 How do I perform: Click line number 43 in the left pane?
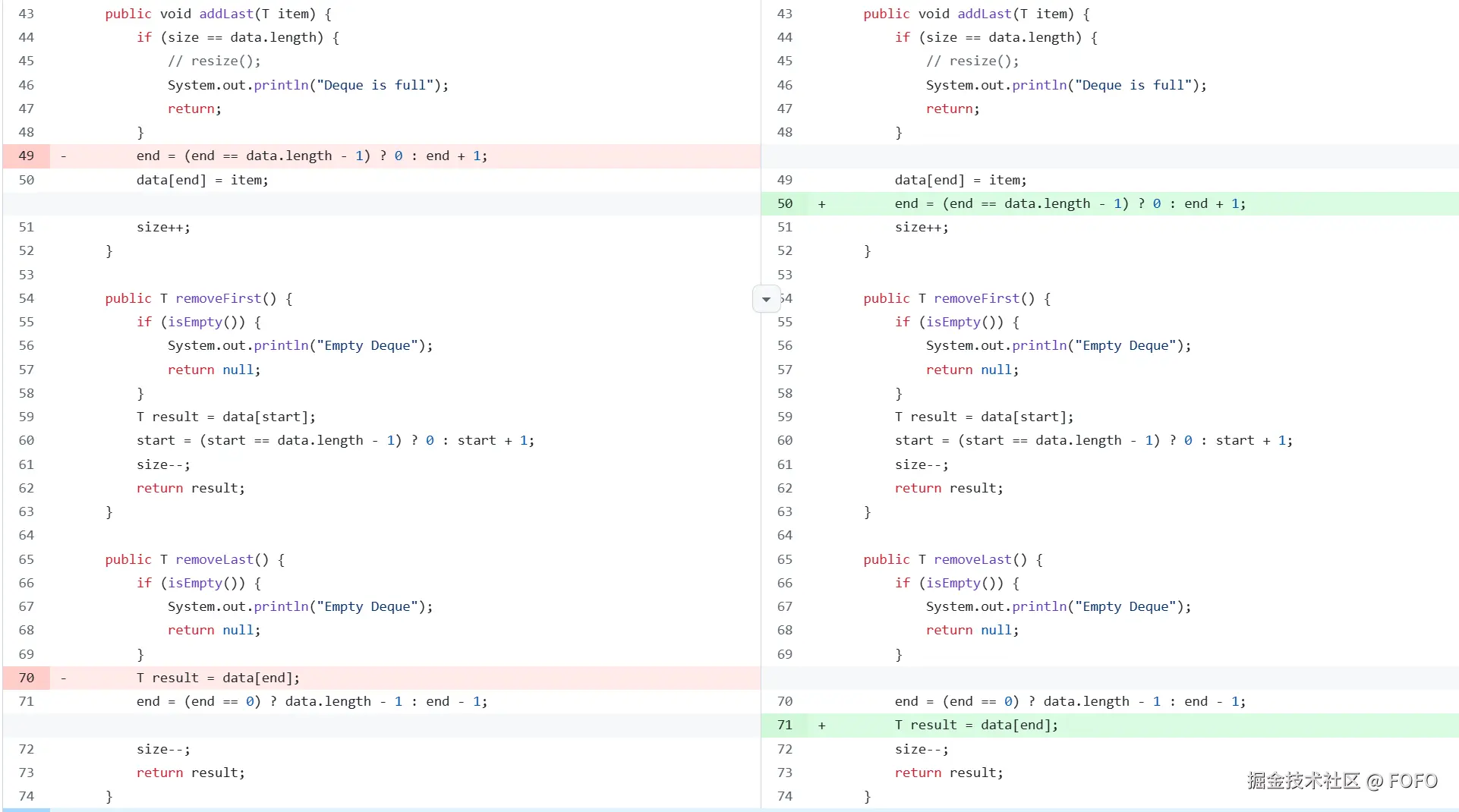27,14
